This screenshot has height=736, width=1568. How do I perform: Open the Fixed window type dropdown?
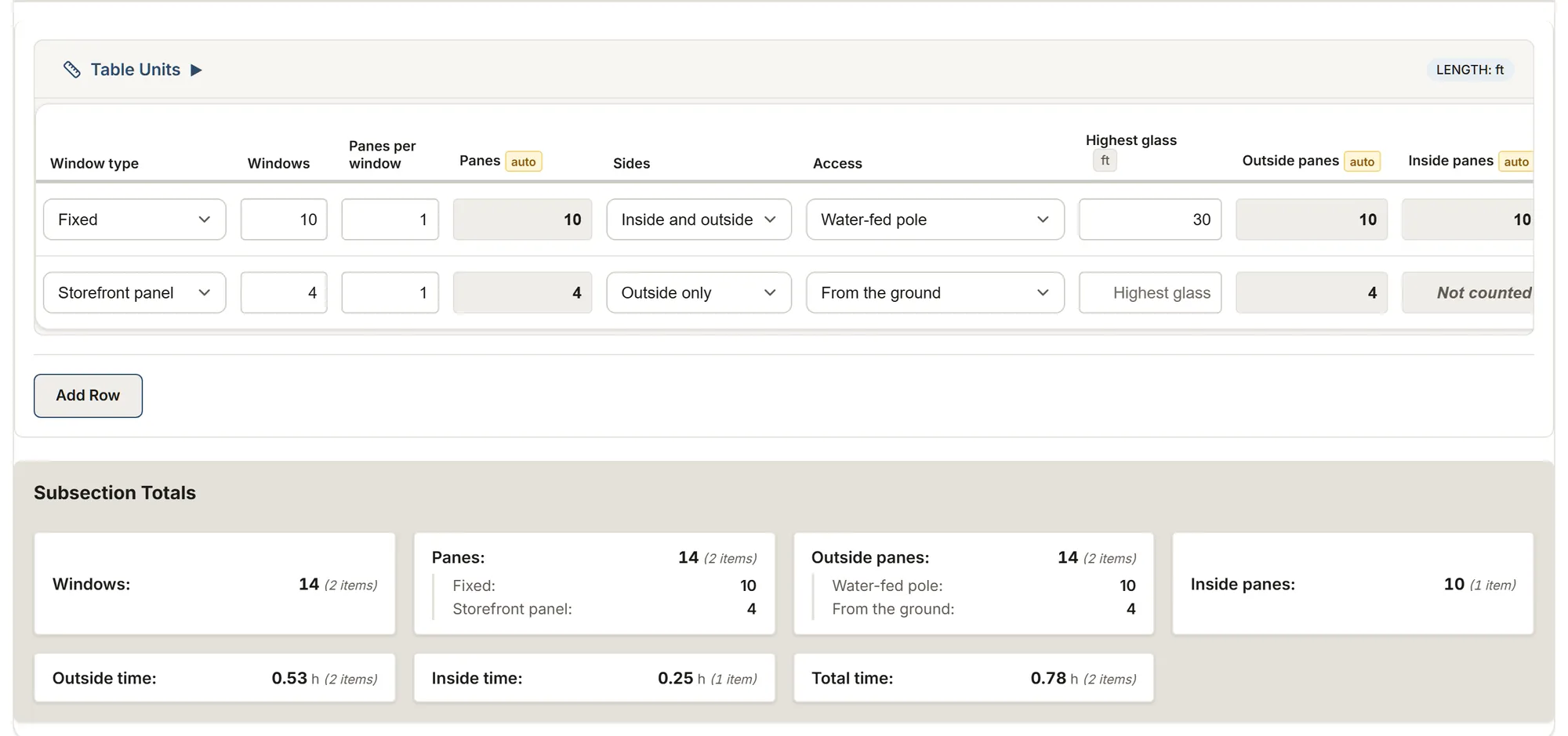135,219
